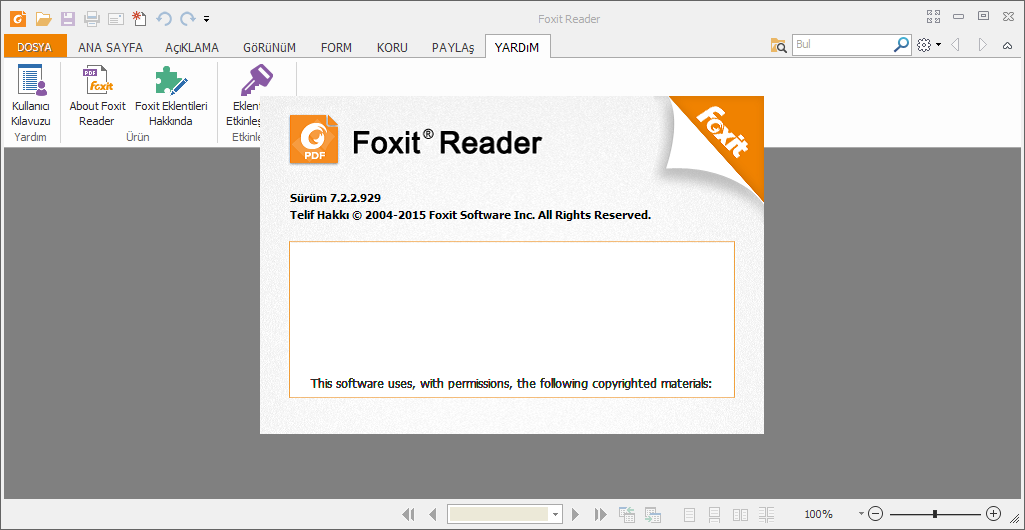Open the Kullanıcı Kılavuzu user manual
This screenshot has width=1025, height=530.
click(x=30, y=97)
